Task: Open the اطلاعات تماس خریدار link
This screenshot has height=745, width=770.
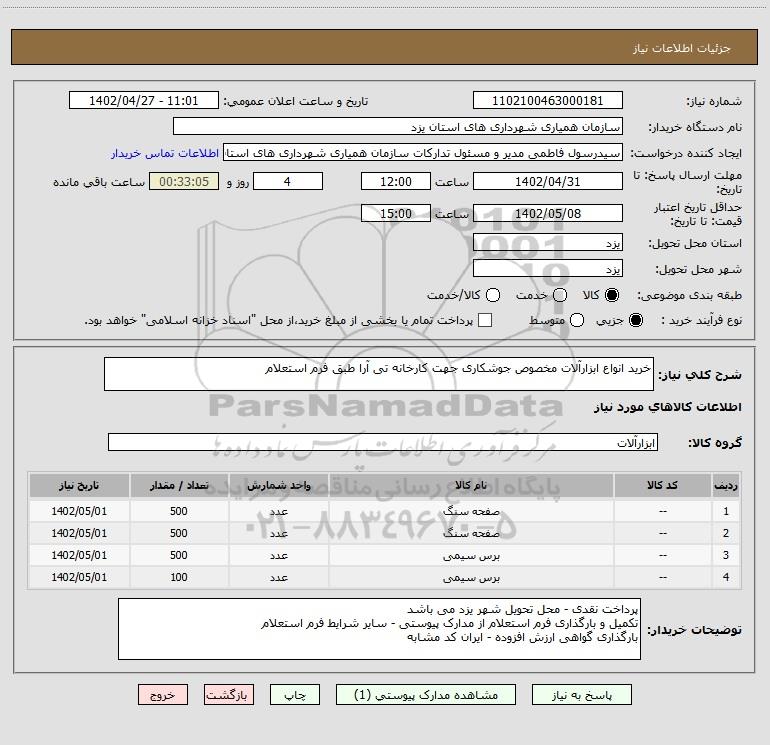Action: [x=165, y=153]
